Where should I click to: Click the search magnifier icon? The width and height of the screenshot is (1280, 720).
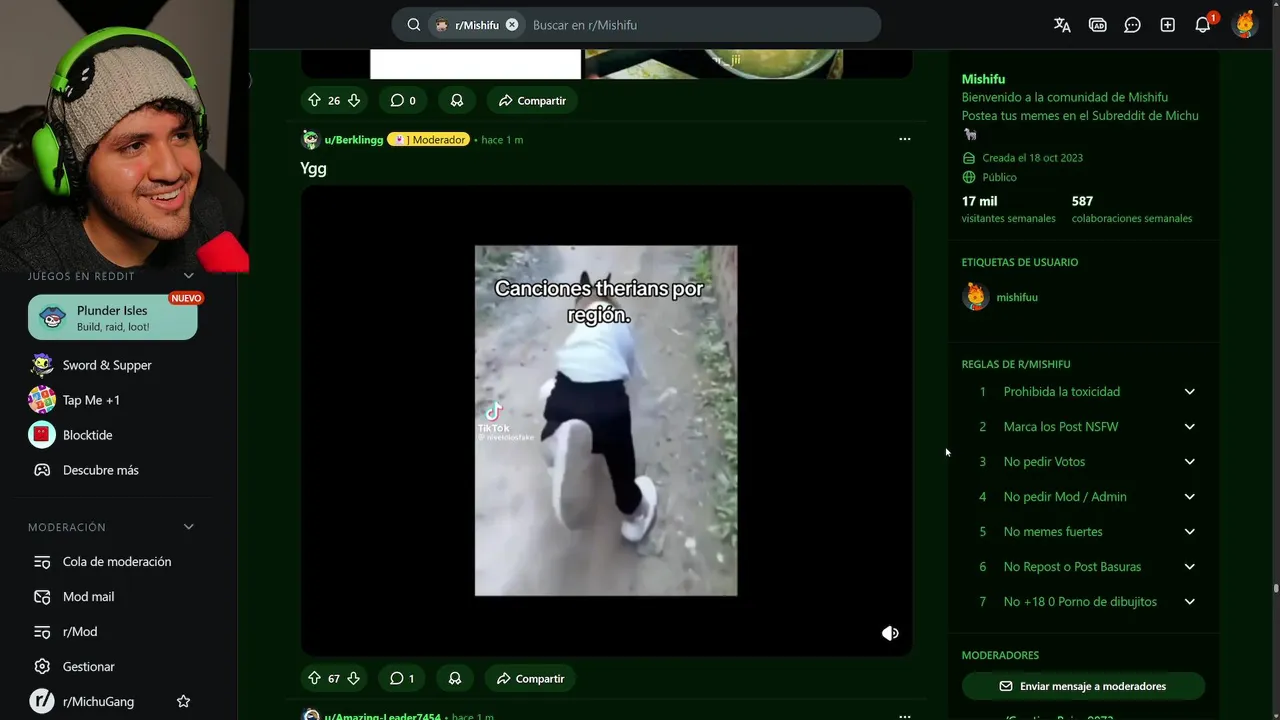[413, 25]
